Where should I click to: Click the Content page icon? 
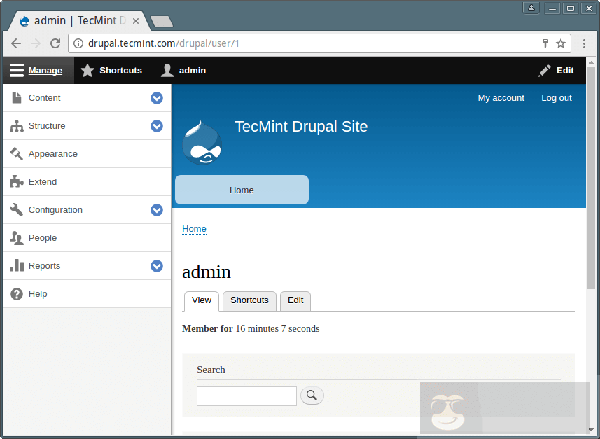(x=16, y=98)
